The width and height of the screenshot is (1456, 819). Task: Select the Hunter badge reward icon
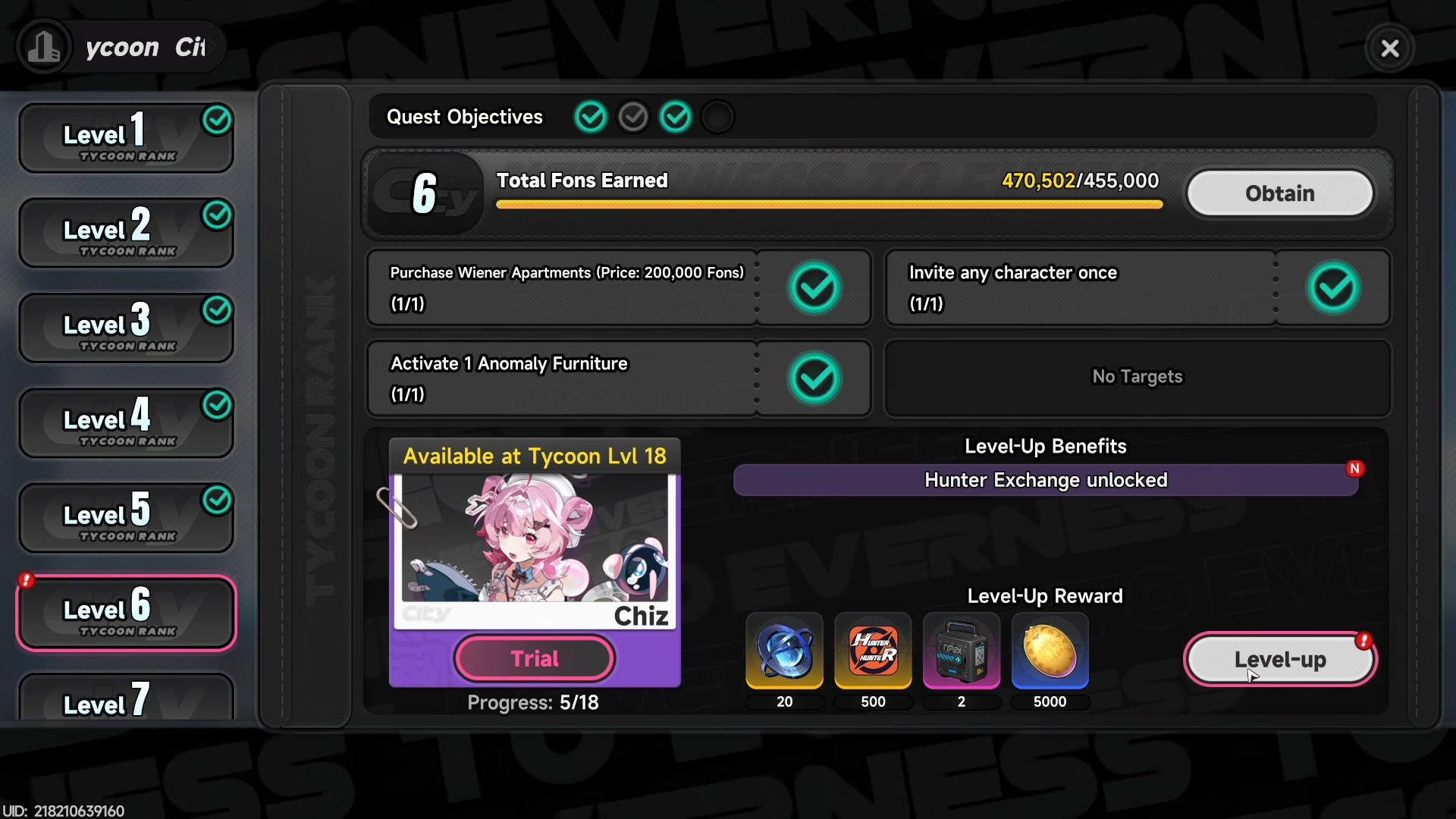click(x=873, y=651)
